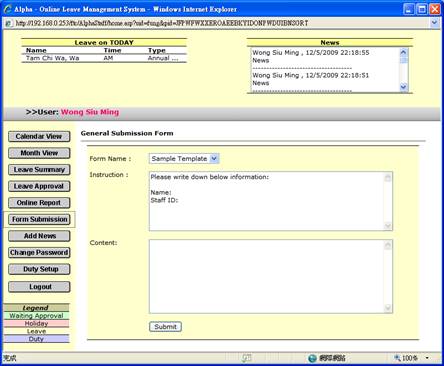The image size is (444, 366).
Task: Click the page icon beside the URL
Action: coord(9,23)
